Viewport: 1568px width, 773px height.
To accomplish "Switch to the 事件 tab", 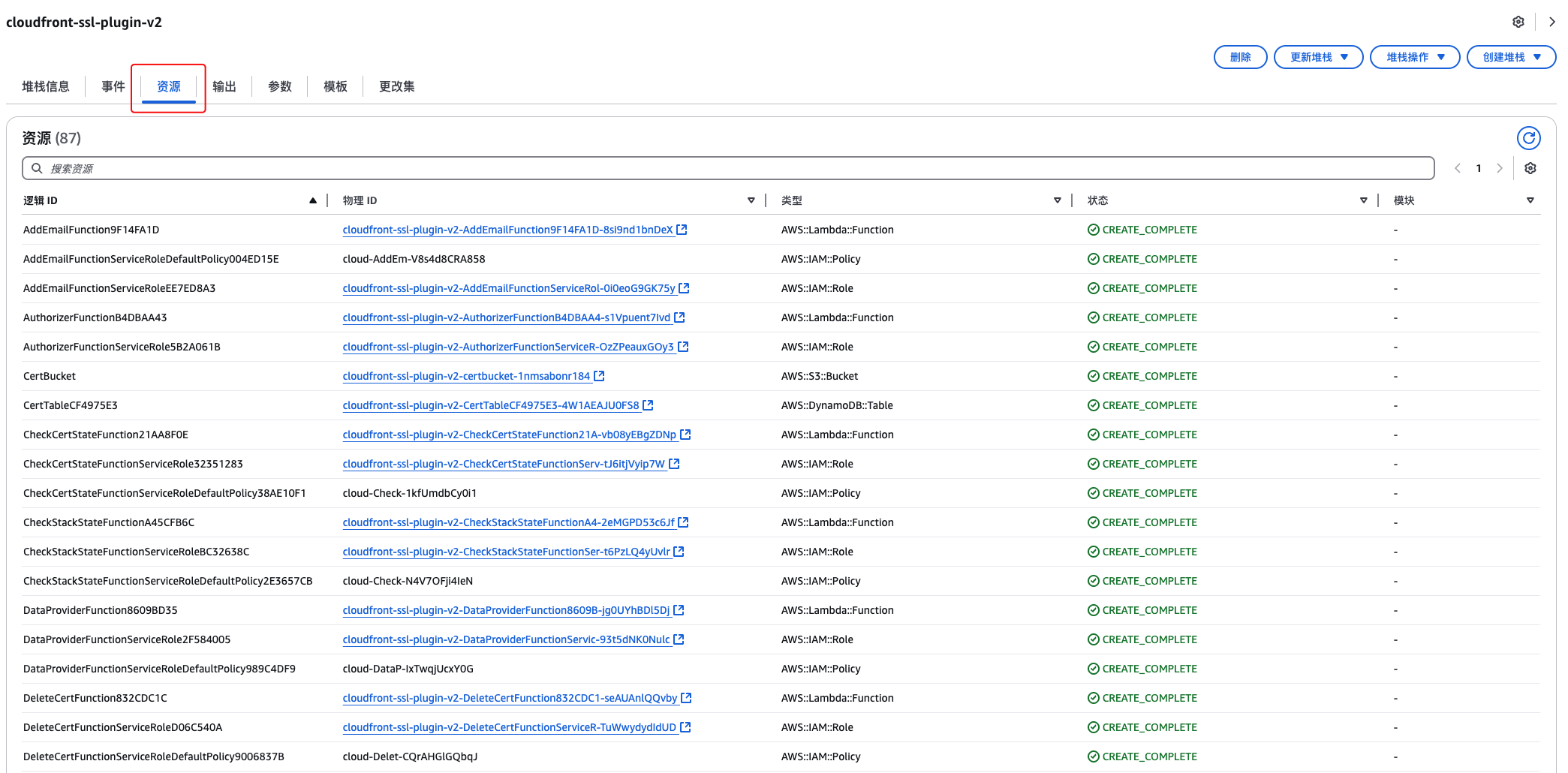I will tap(113, 86).
